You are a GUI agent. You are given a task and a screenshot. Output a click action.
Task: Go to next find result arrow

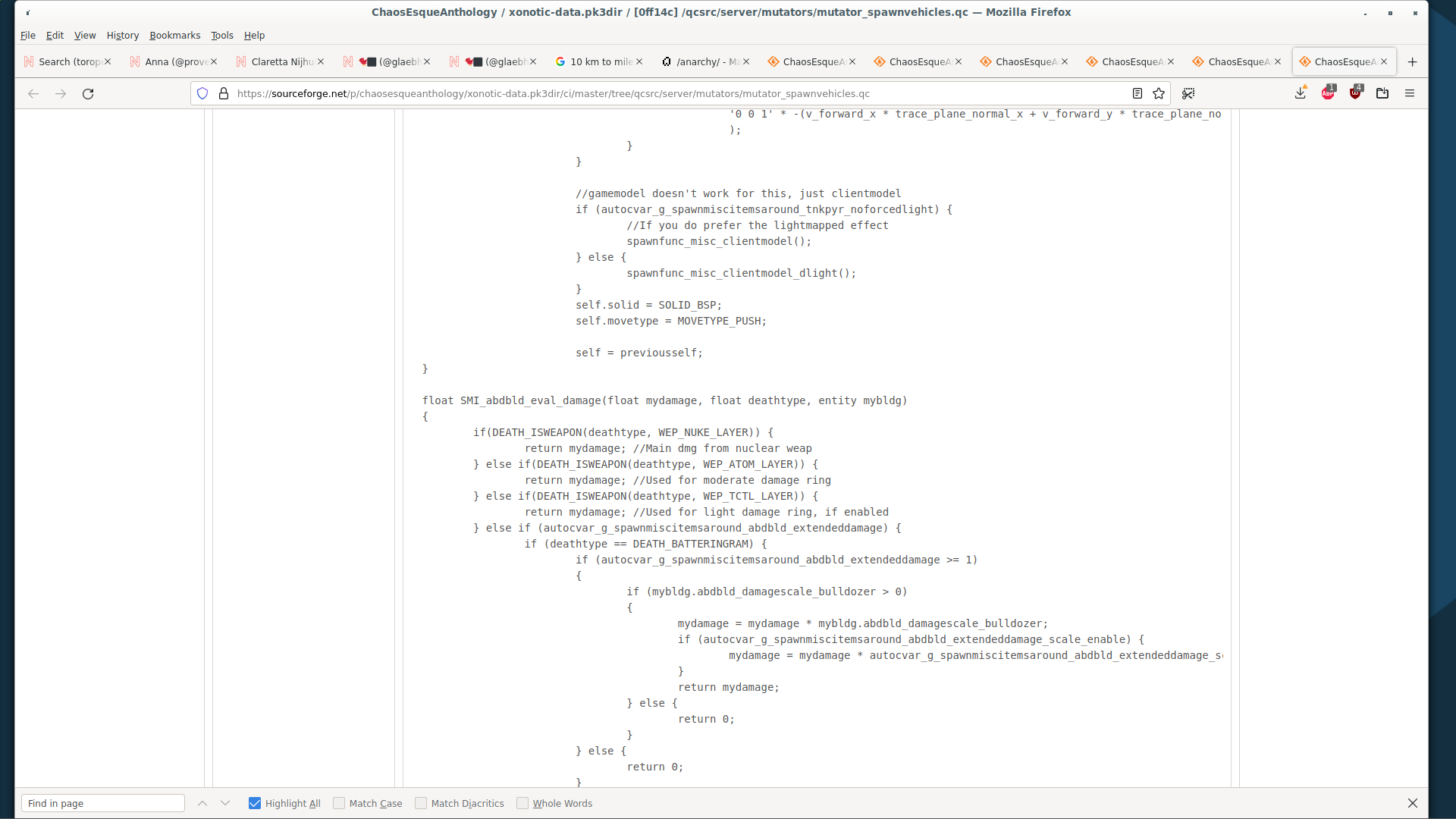click(x=225, y=803)
